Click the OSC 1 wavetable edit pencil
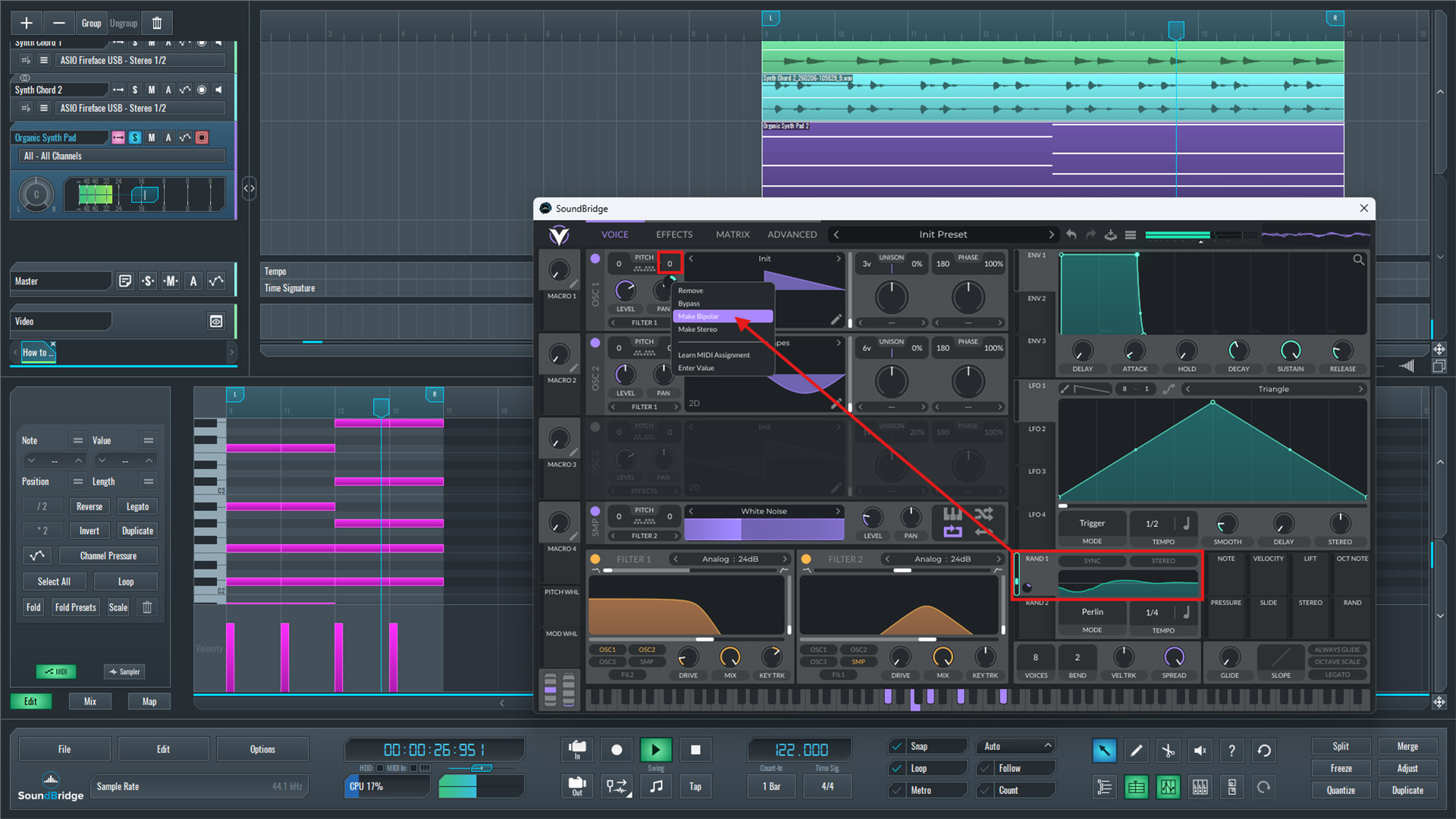1456x819 pixels. pyautogui.click(x=836, y=320)
